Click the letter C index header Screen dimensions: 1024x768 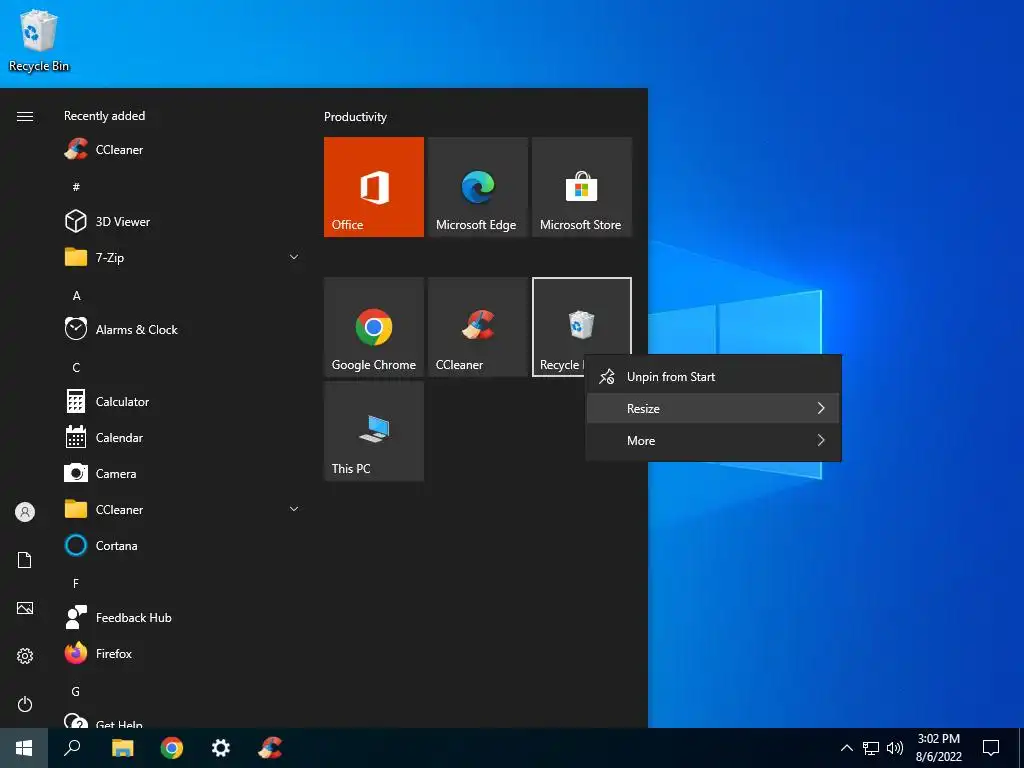tap(76, 368)
